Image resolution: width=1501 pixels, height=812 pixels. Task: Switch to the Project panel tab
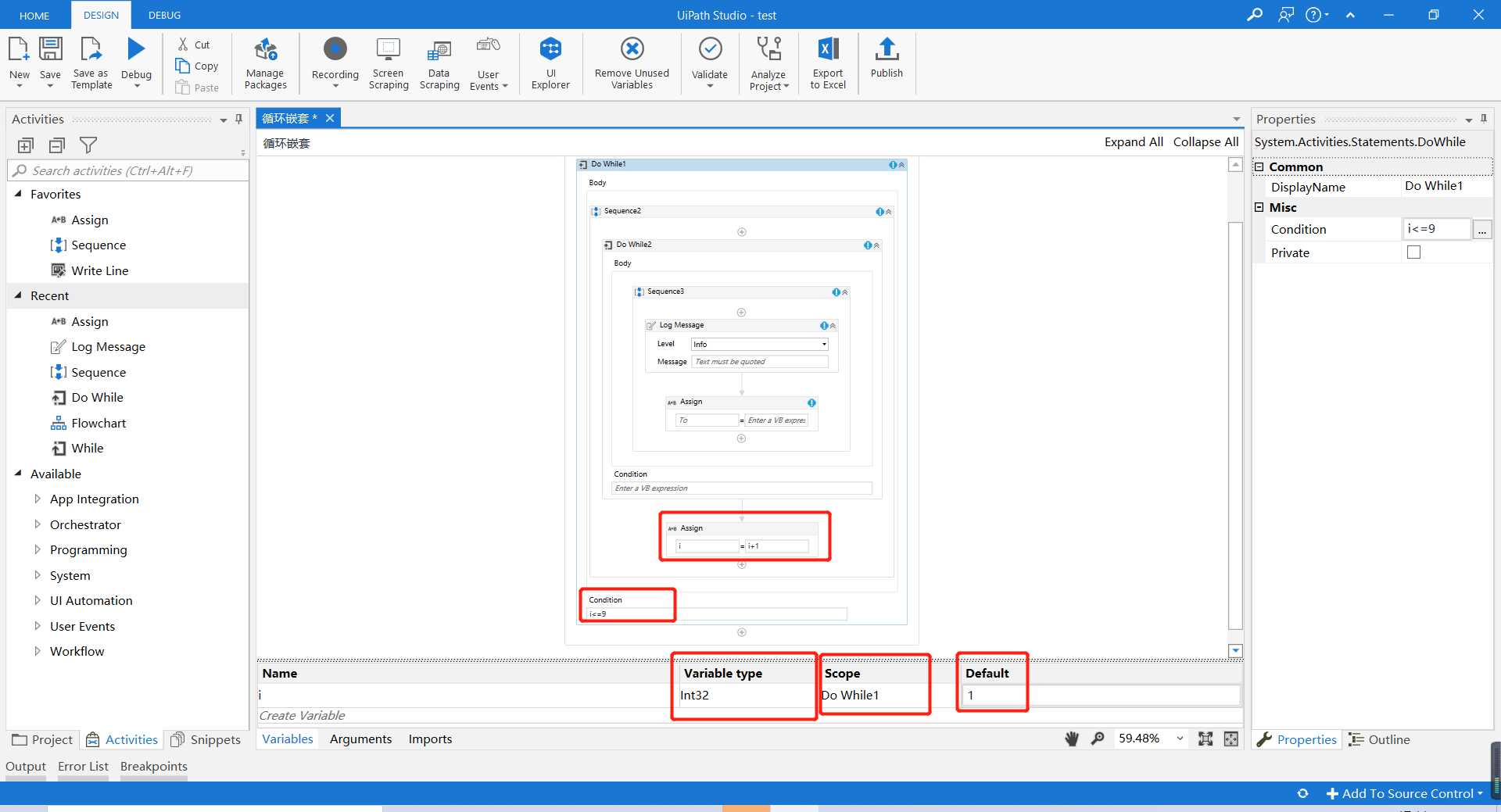(42, 739)
